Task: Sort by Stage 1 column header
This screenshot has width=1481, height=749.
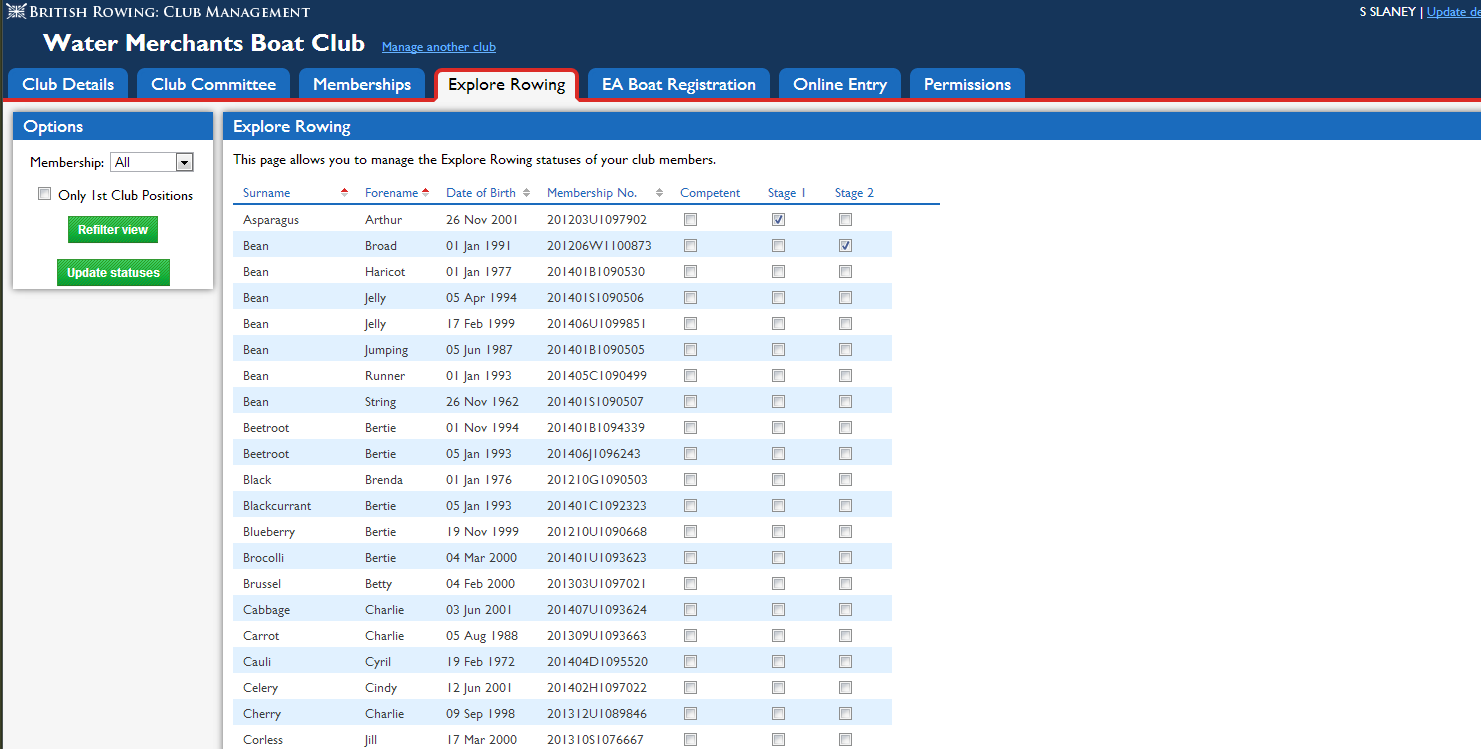Action: (787, 193)
